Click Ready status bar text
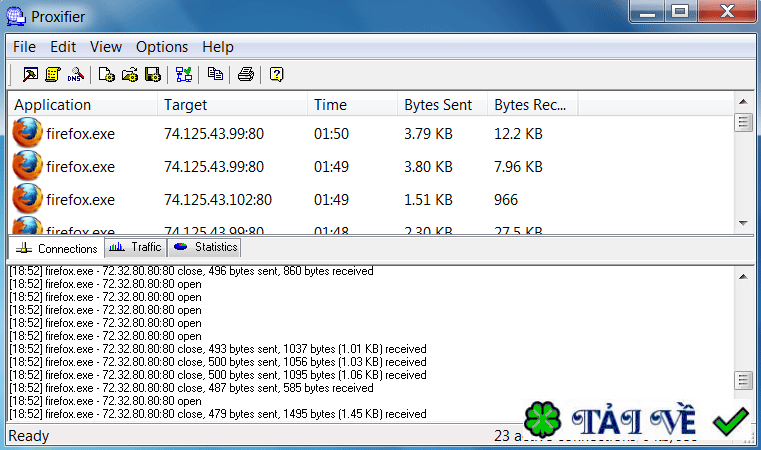The width and height of the screenshot is (761, 450). pos(29,435)
